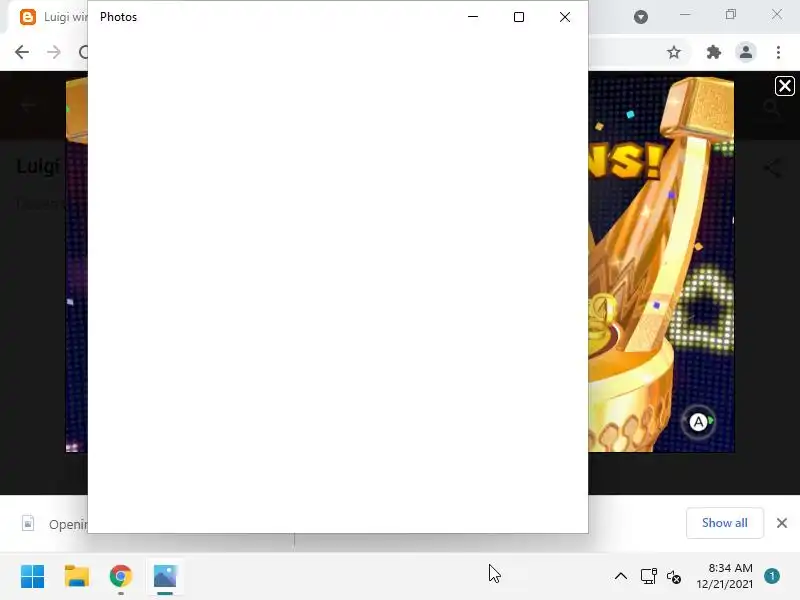This screenshot has height=600, width=800.
Task: Close the Photos window
Action: [x=564, y=17]
